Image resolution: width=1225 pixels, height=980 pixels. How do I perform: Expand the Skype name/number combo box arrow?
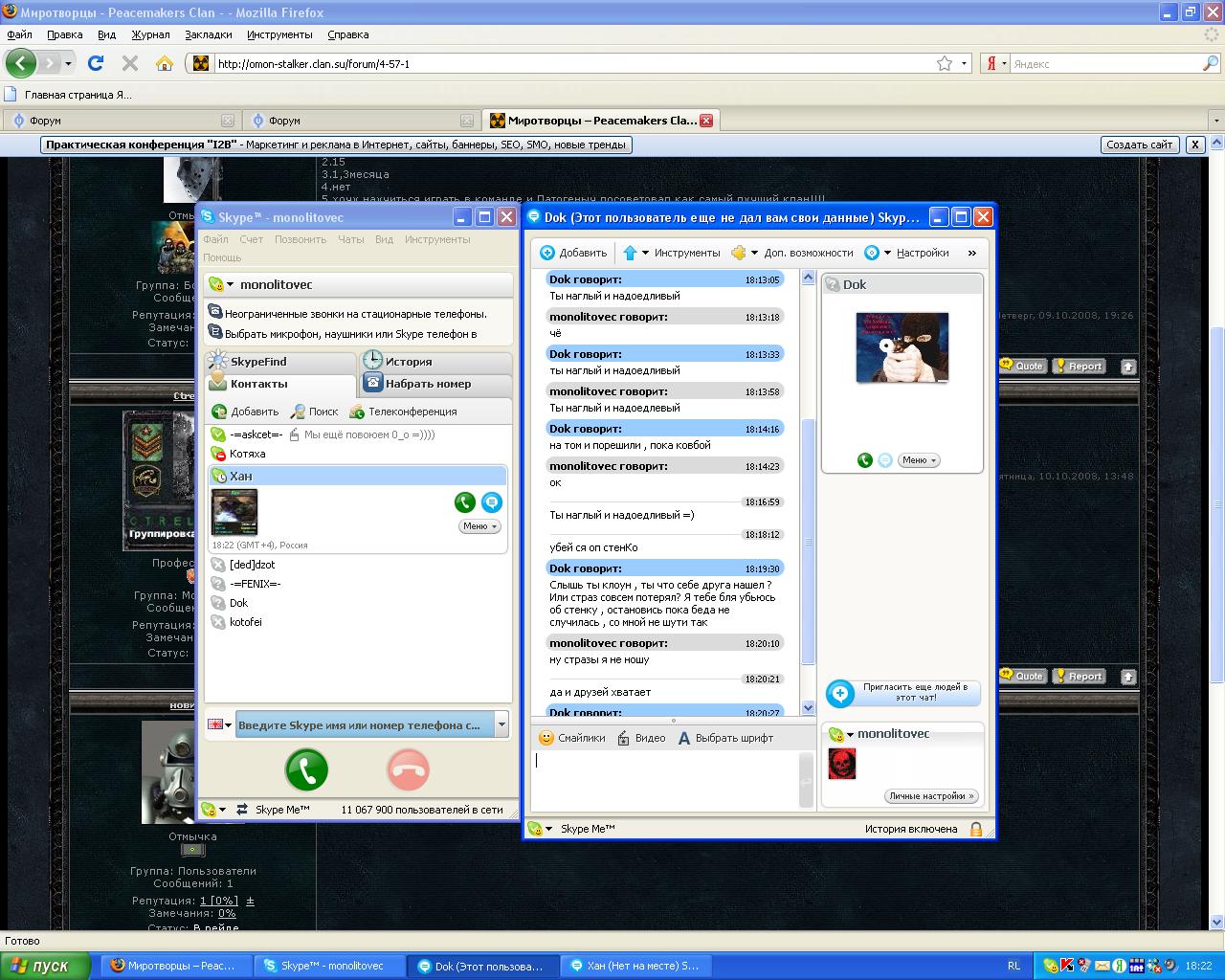pos(501,725)
